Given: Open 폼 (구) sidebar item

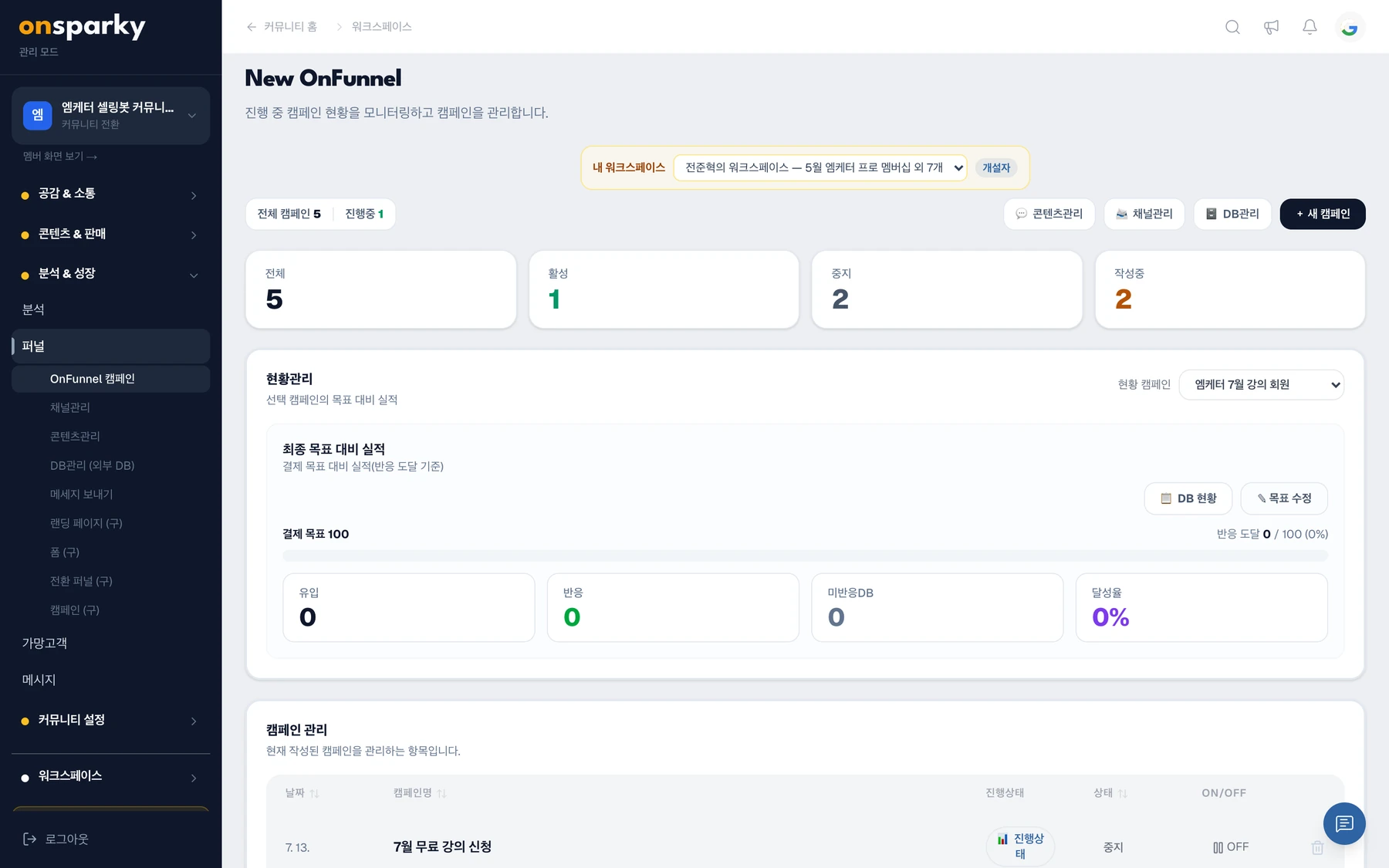Looking at the screenshot, I should [x=110, y=552].
